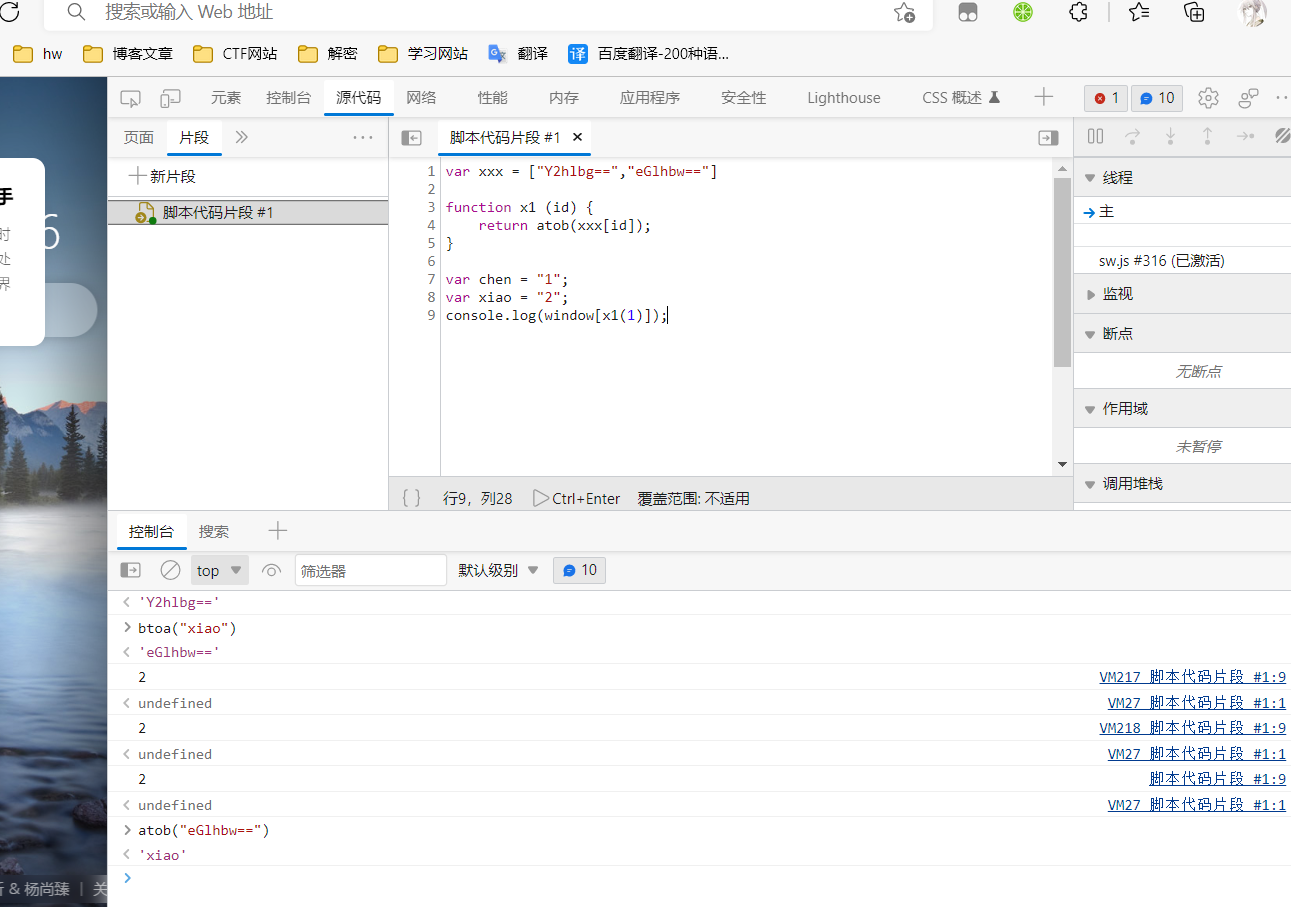Show console sidebar icon

pos(131,570)
